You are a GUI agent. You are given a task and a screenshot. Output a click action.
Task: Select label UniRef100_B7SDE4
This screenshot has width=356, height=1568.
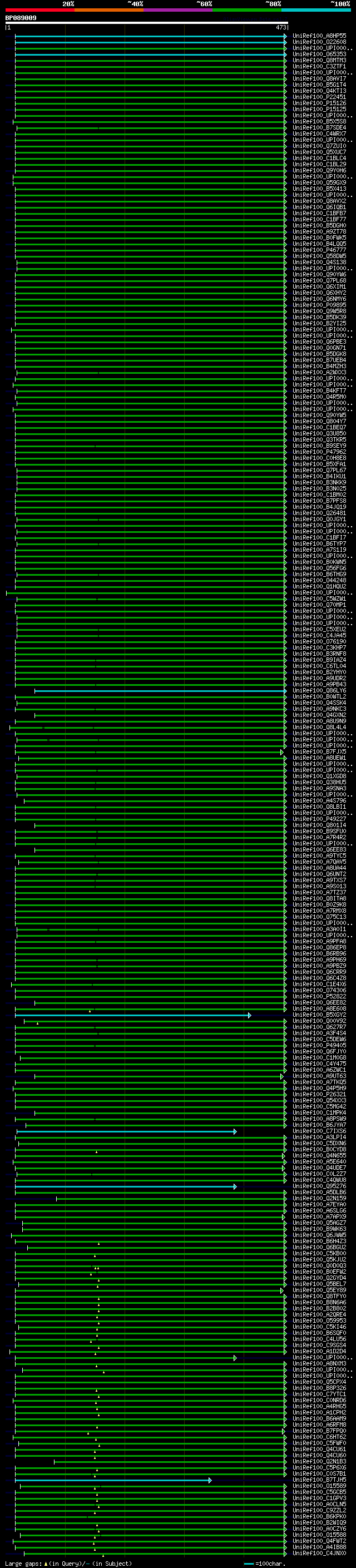[319, 128]
